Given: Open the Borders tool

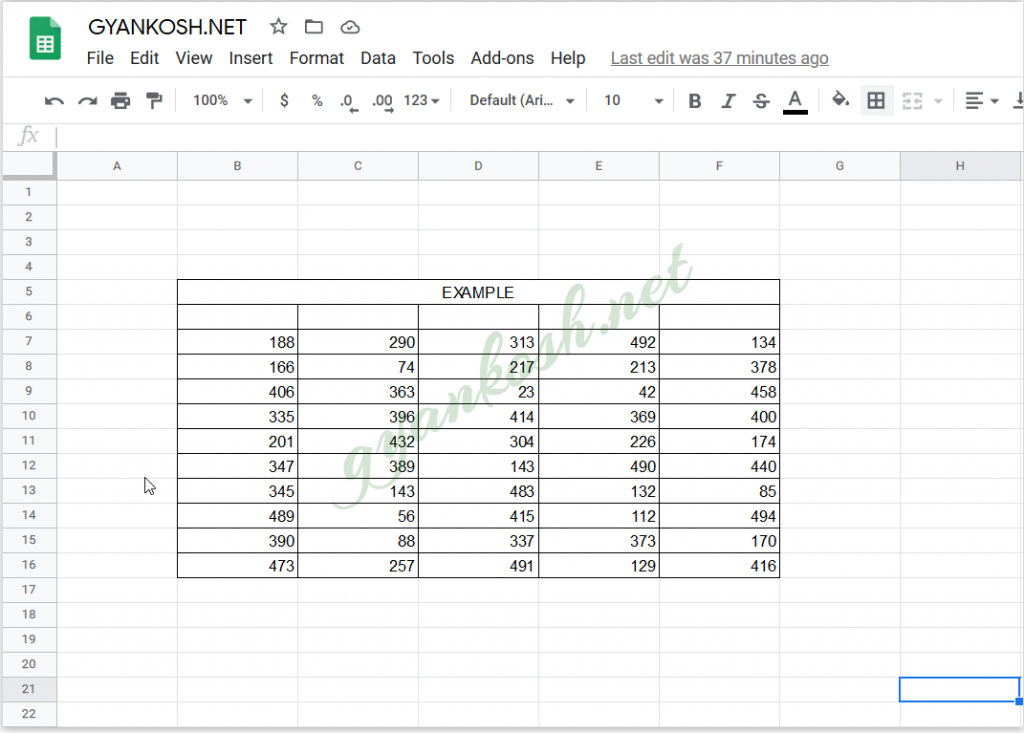Looking at the screenshot, I should click(x=877, y=100).
